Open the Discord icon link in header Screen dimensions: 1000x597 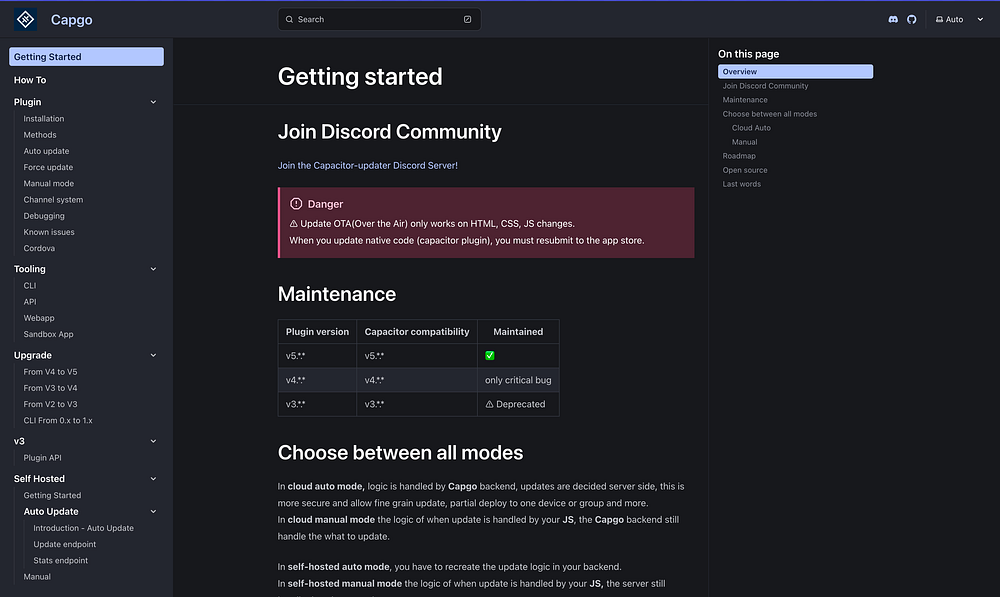point(893,20)
